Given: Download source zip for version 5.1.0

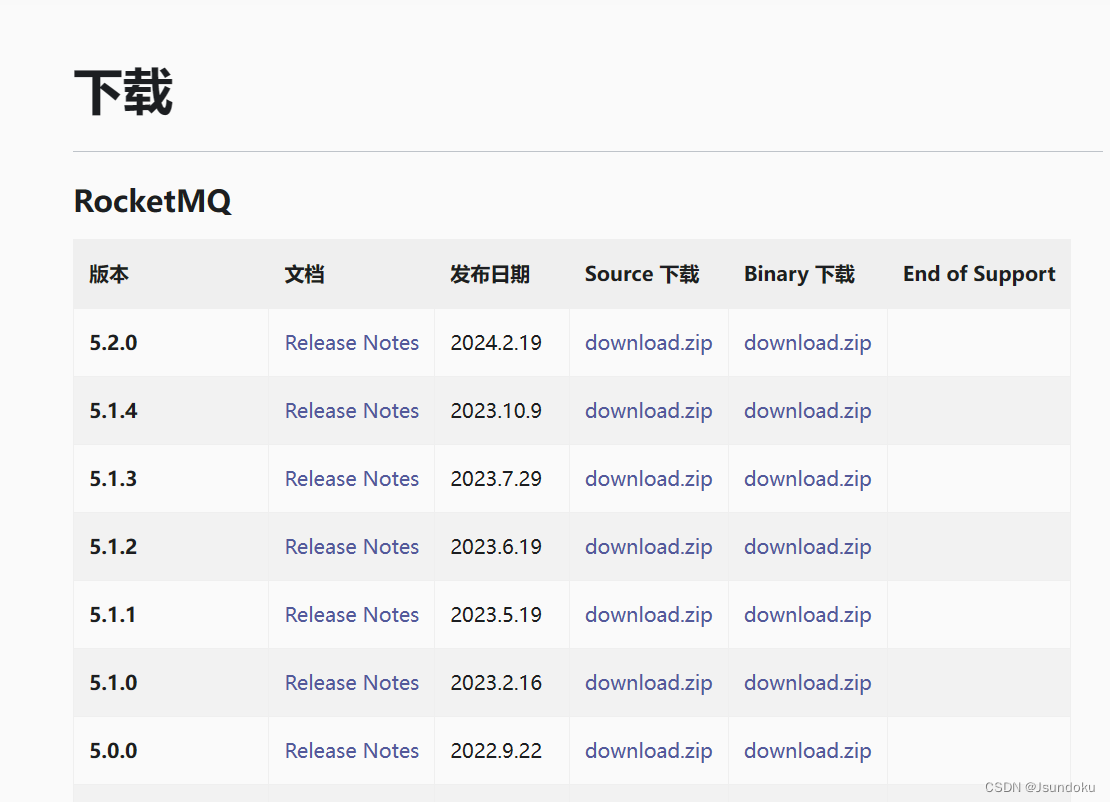Looking at the screenshot, I should coord(648,682).
